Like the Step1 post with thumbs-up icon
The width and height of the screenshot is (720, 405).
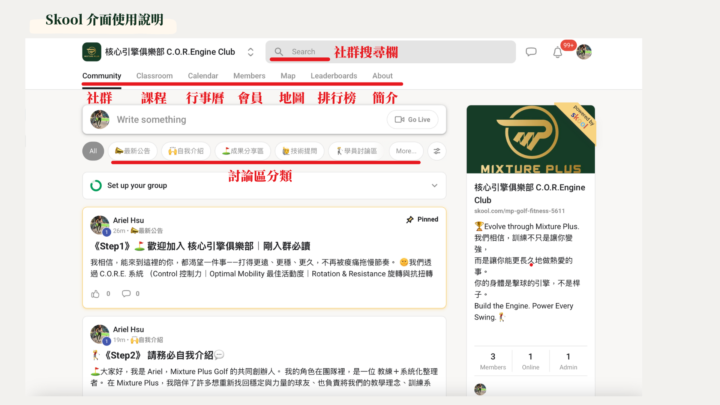coord(95,294)
